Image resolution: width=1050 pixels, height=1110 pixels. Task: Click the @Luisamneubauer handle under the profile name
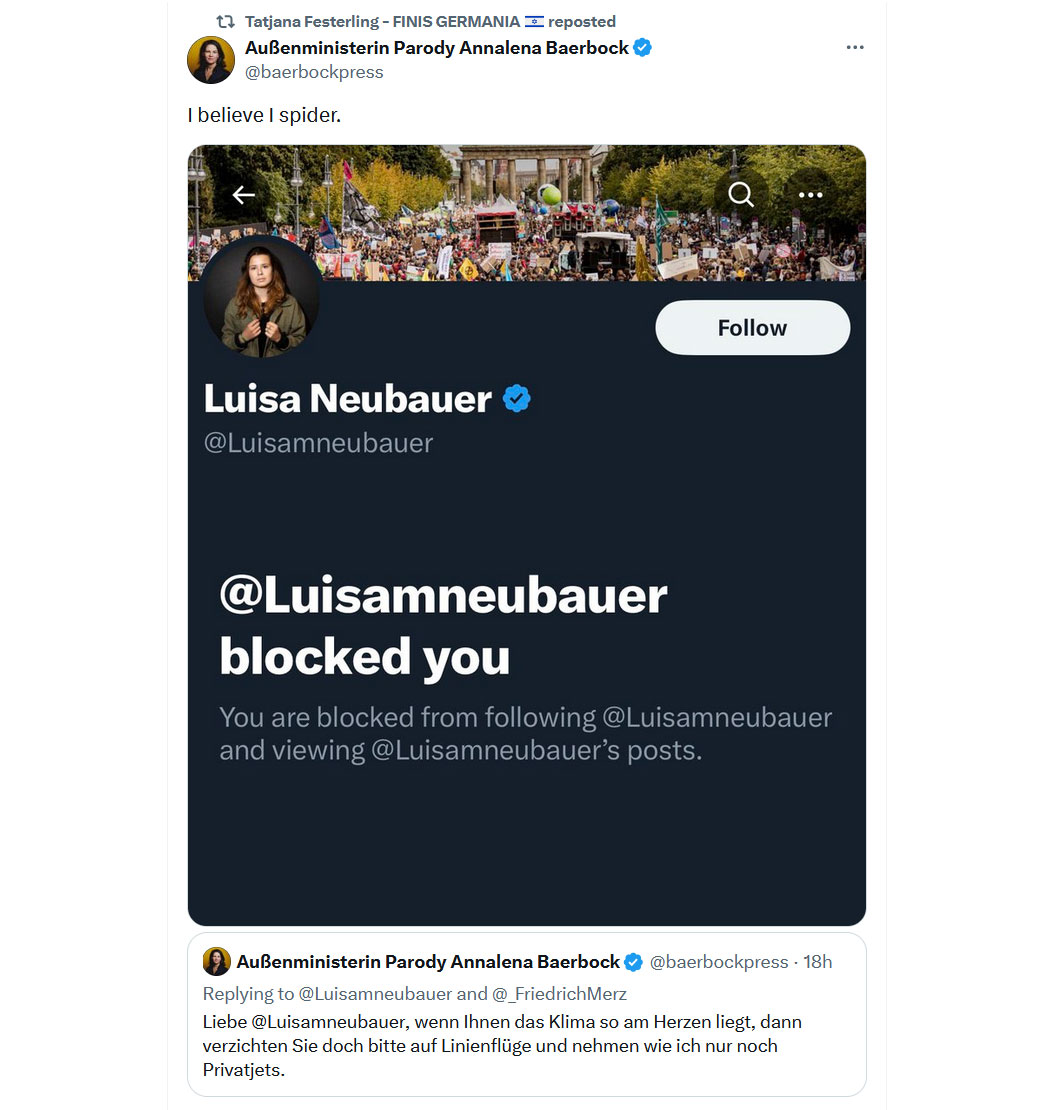click(x=319, y=443)
